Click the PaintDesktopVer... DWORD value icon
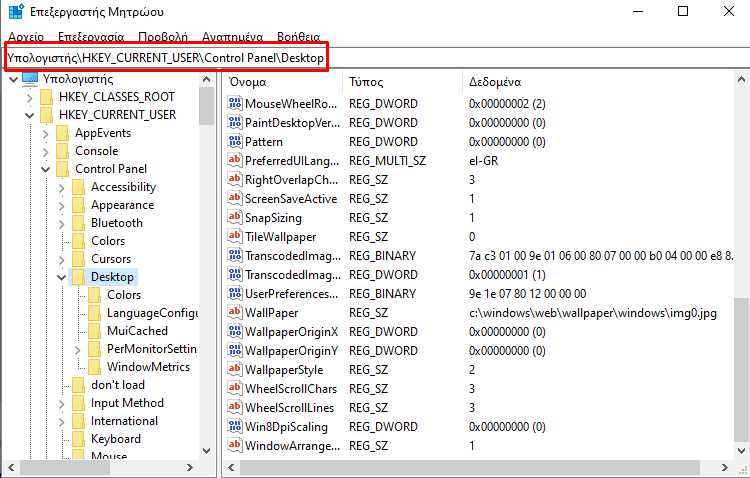This screenshot has width=750, height=478. click(x=234, y=122)
